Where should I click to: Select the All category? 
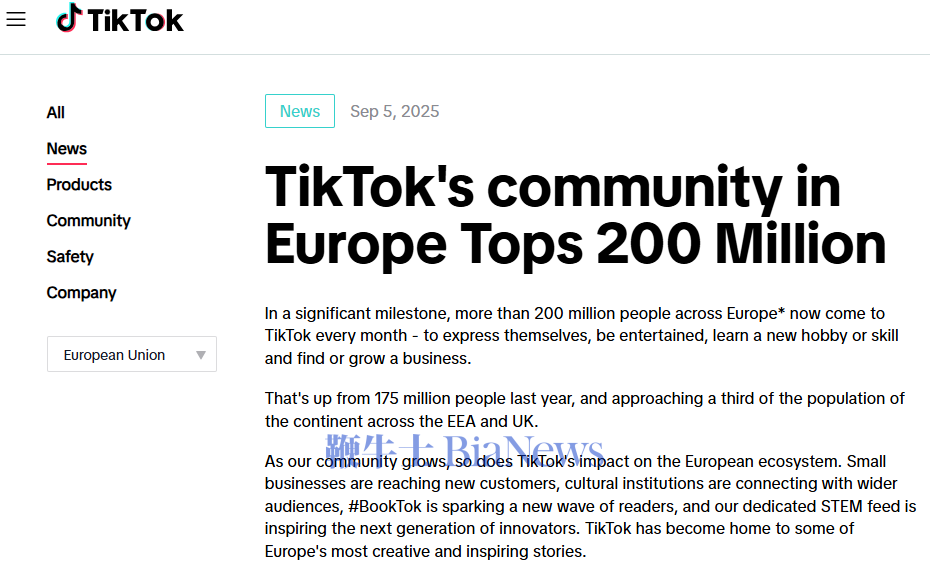tap(56, 113)
